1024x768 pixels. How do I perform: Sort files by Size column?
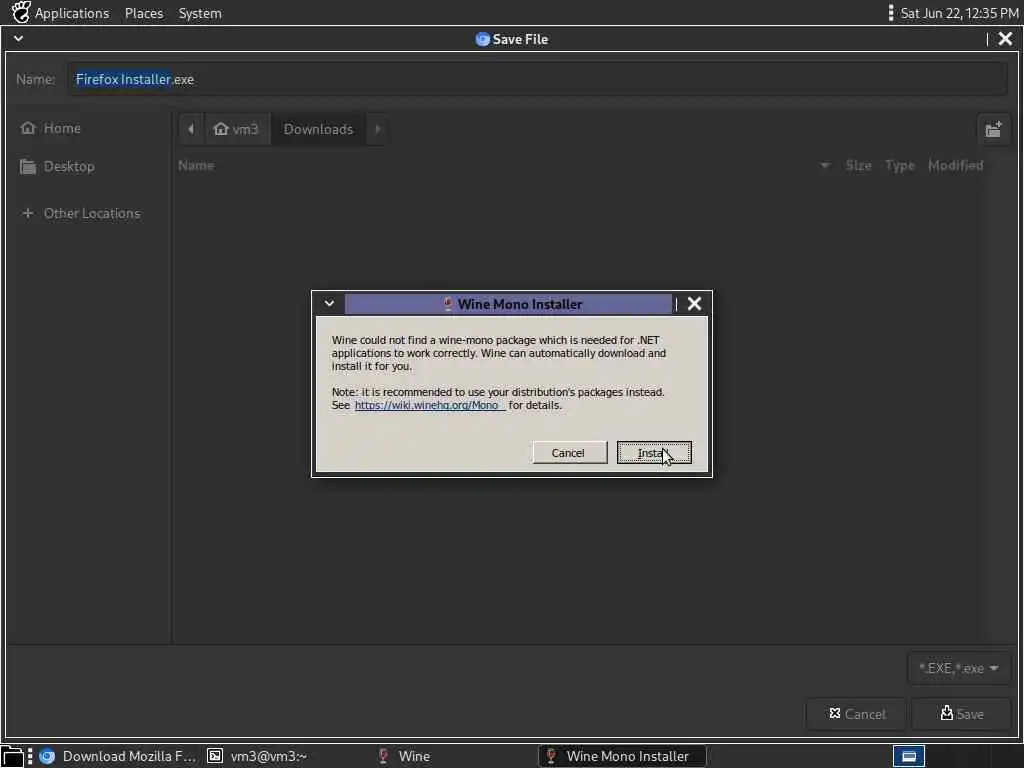pos(858,165)
